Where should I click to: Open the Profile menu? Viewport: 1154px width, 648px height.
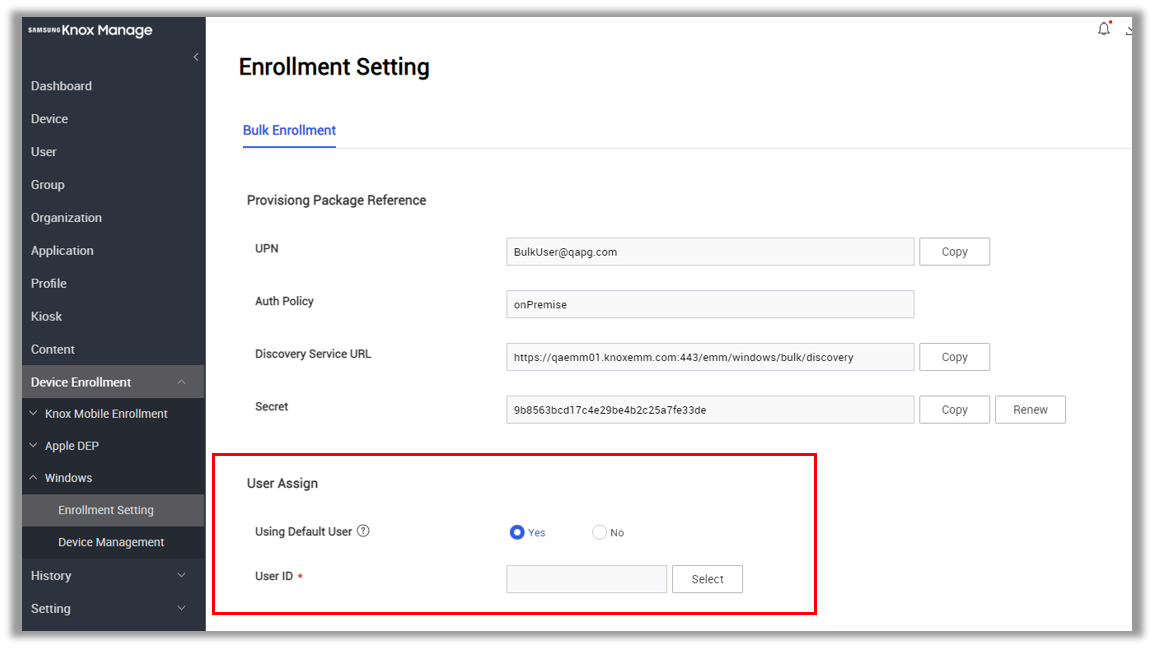tap(49, 284)
